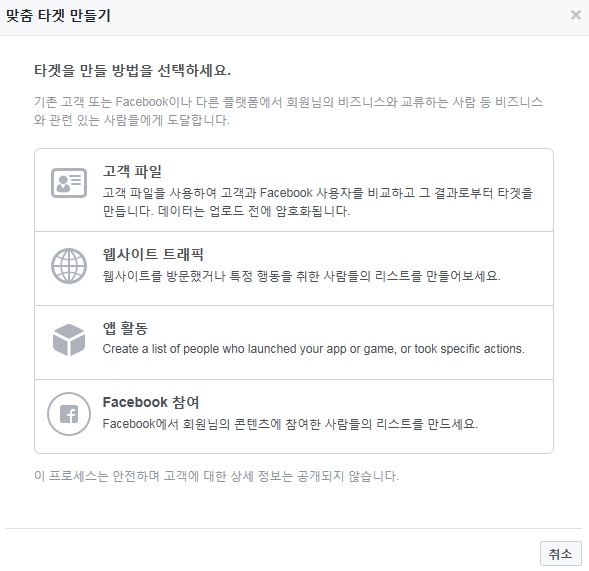Click the intro paragraph about reaching existing customers

point(288,111)
